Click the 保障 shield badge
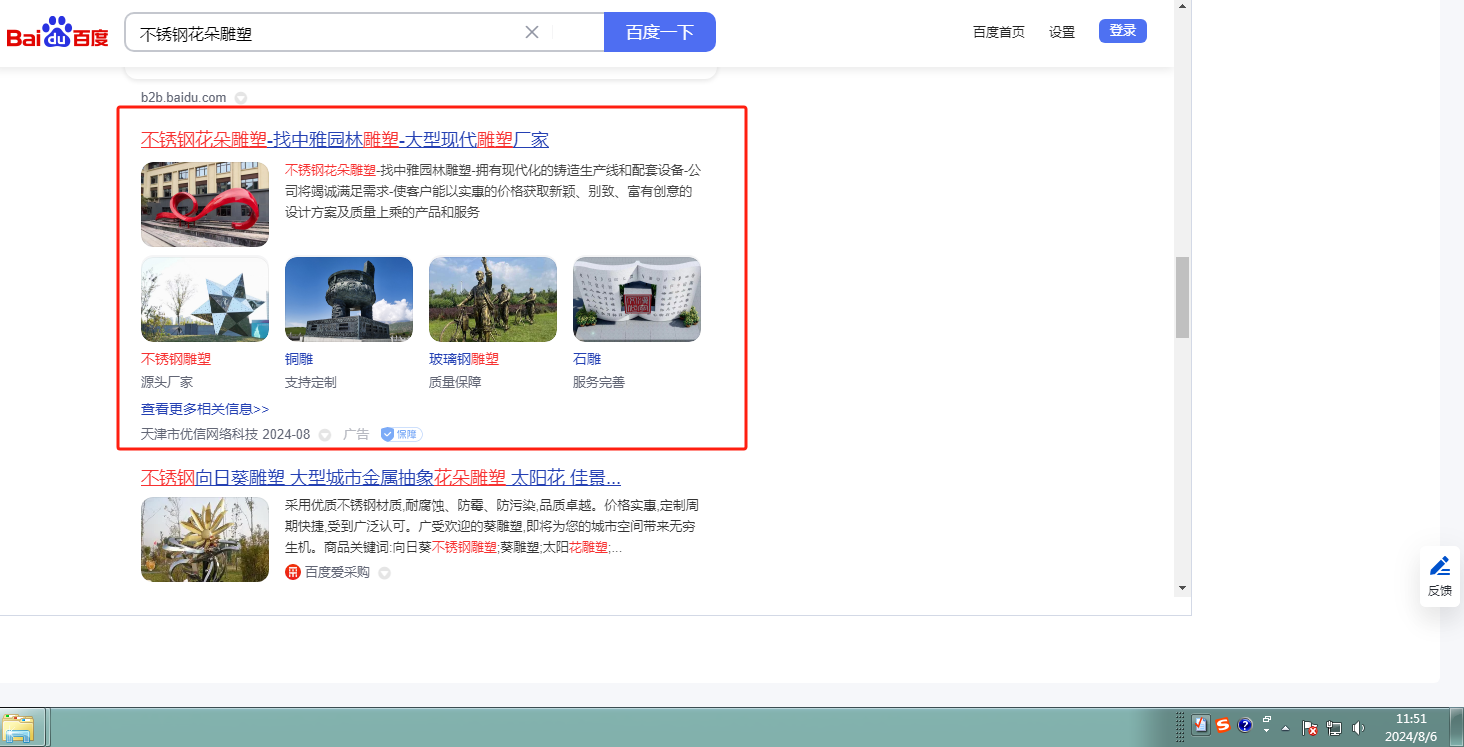This screenshot has height=747, width=1464. click(x=401, y=435)
